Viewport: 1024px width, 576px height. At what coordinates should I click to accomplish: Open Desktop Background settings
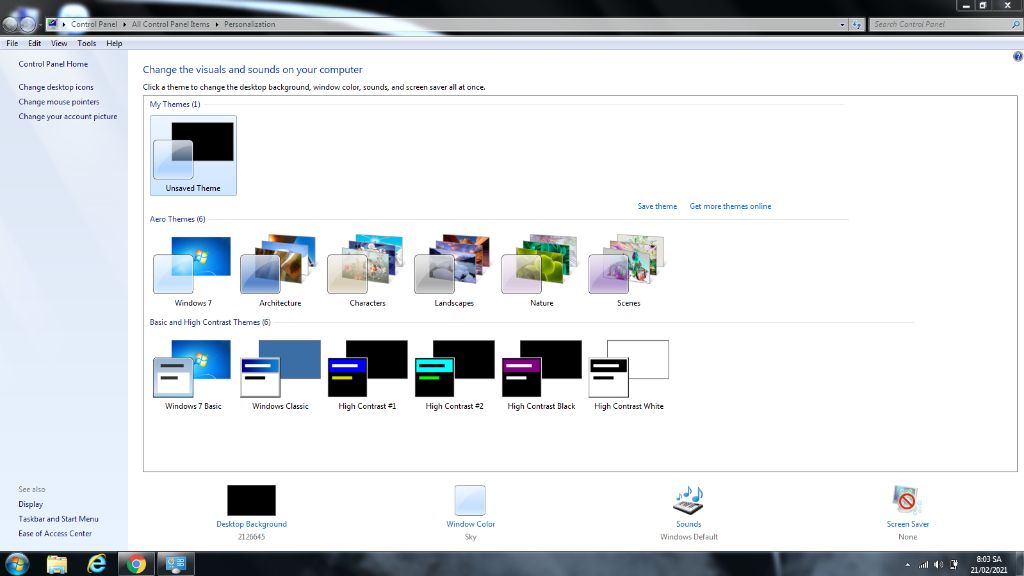(251, 512)
